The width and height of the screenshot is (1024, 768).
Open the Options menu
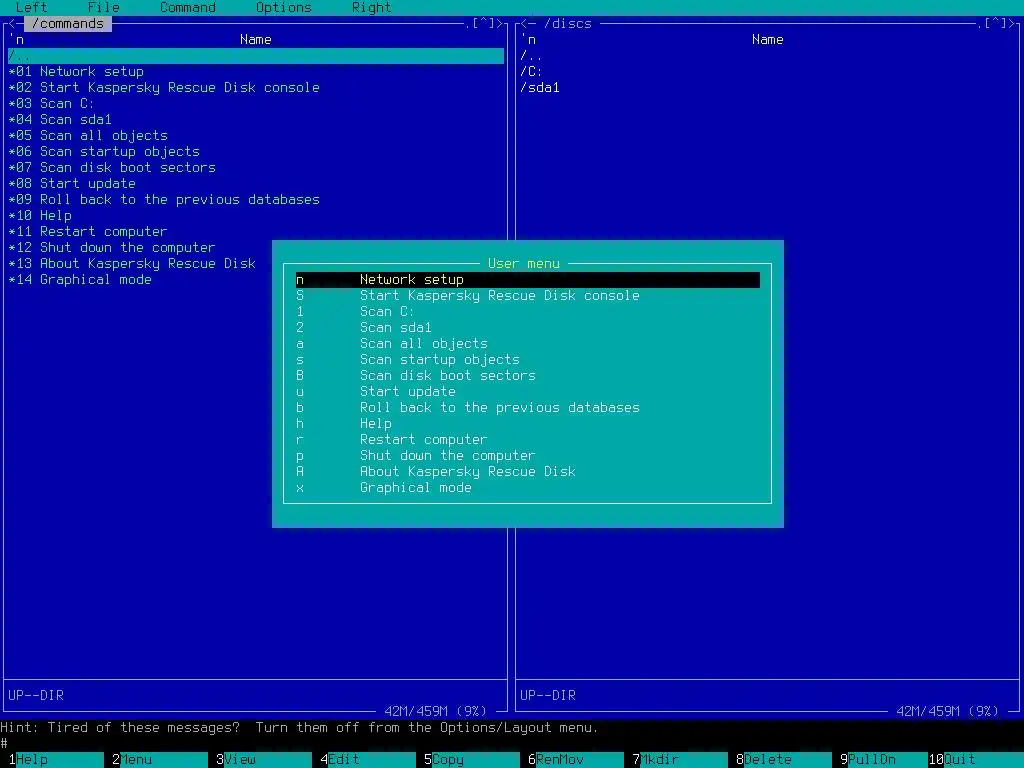point(283,7)
